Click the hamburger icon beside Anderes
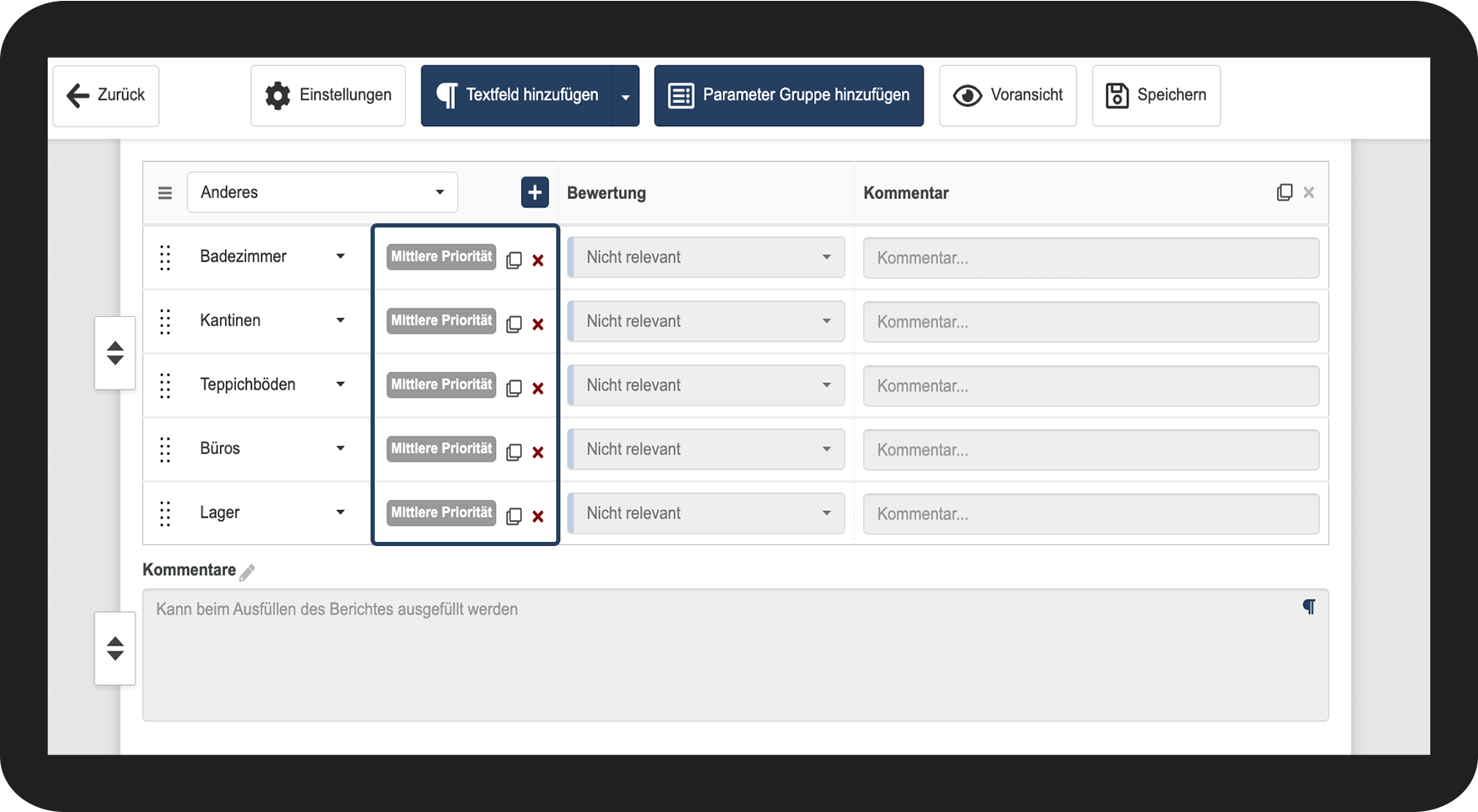The width and height of the screenshot is (1478, 812). pyautogui.click(x=165, y=193)
